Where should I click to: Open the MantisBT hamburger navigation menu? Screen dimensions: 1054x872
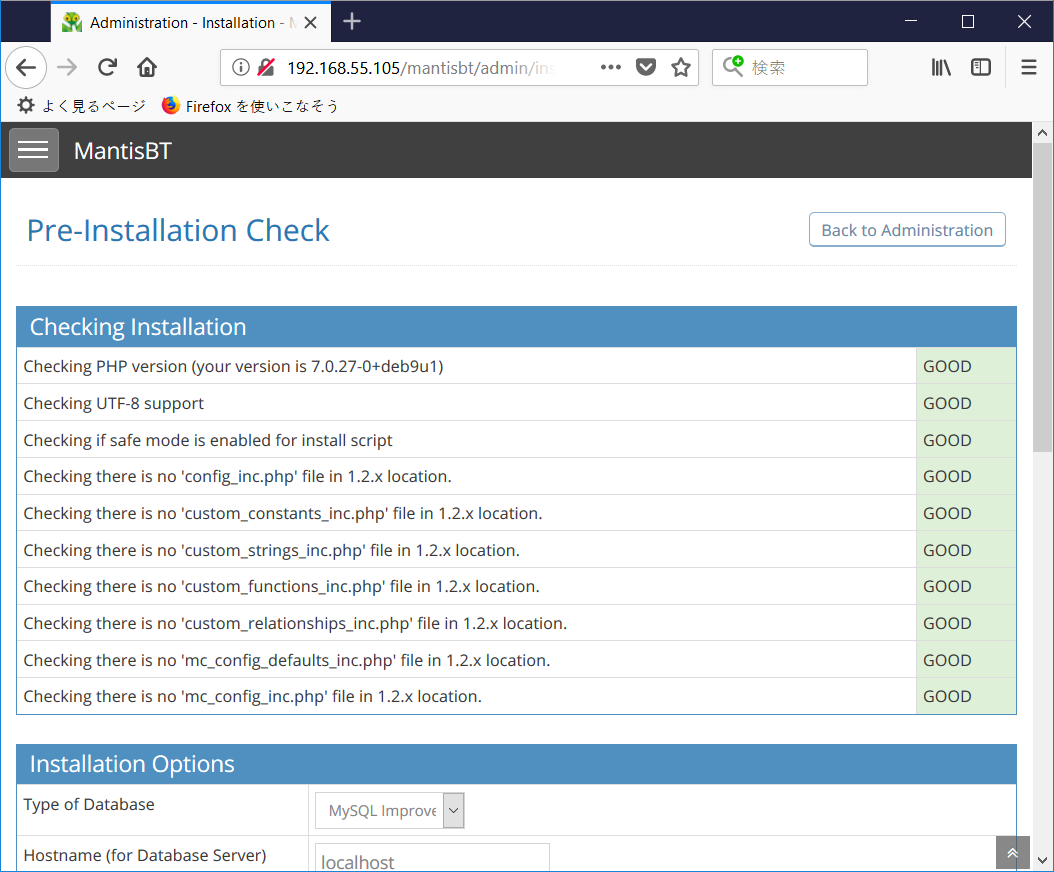(x=33, y=150)
